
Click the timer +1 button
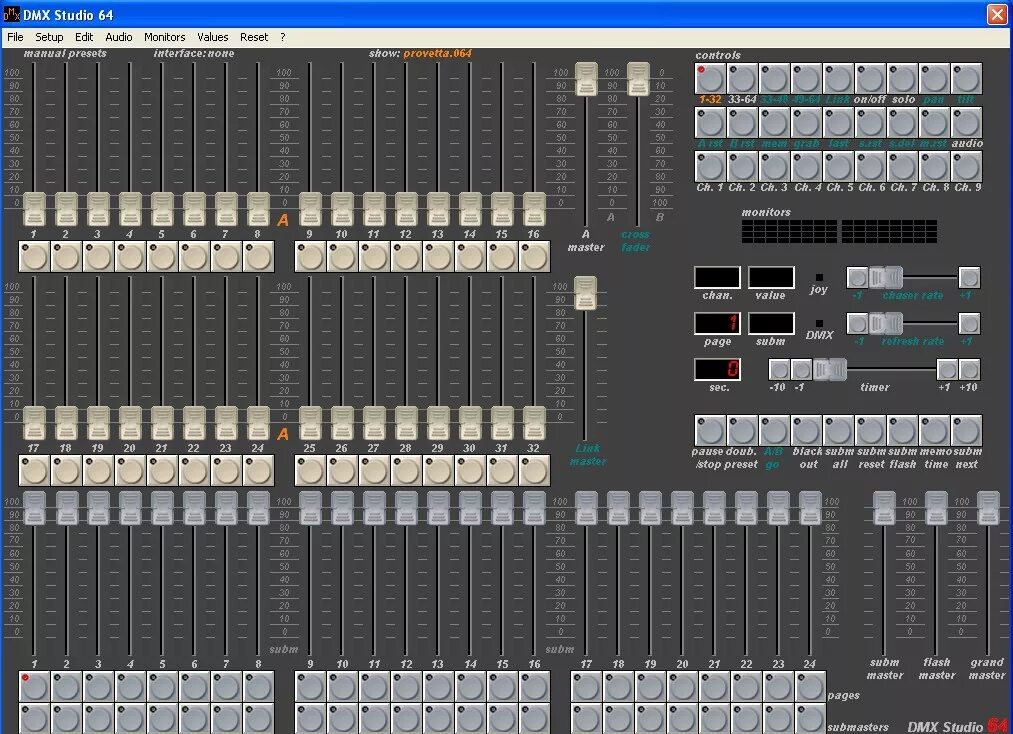pyautogui.click(x=947, y=370)
